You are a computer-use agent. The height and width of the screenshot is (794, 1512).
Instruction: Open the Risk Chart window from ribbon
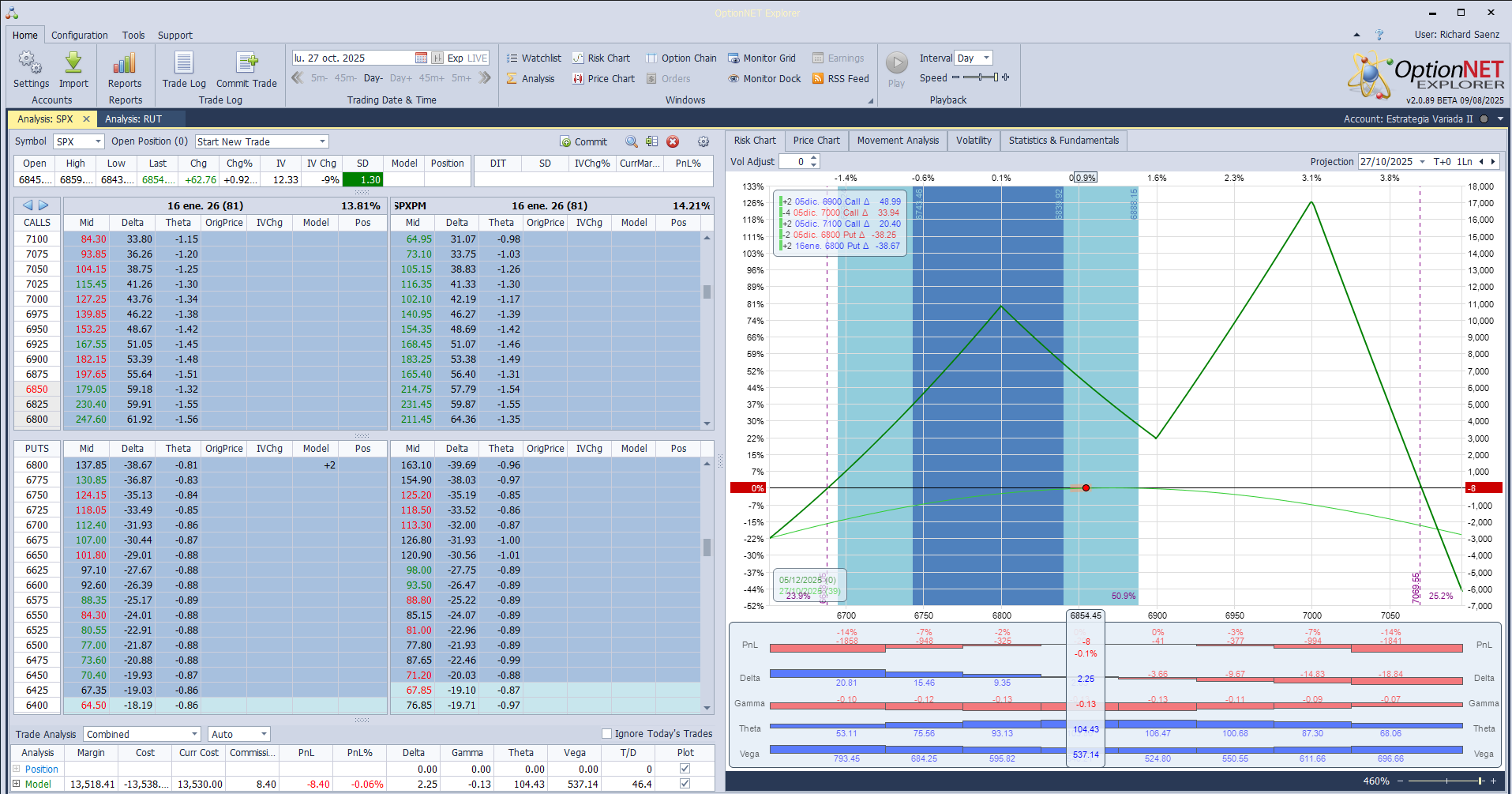click(601, 58)
